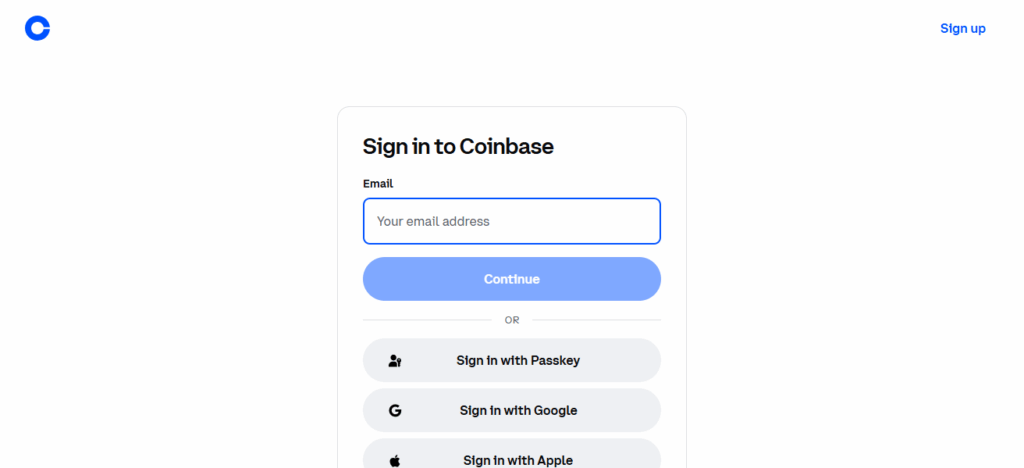Click the OR divider text
This screenshot has height=468, width=1024.
(512, 320)
